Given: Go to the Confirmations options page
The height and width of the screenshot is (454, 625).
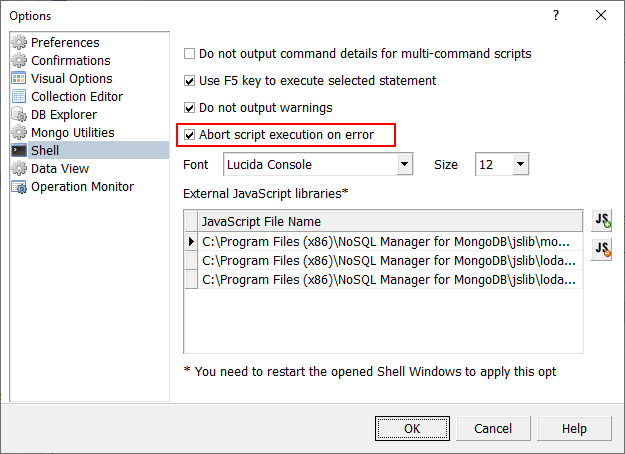Looking at the screenshot, I should 71,61.
